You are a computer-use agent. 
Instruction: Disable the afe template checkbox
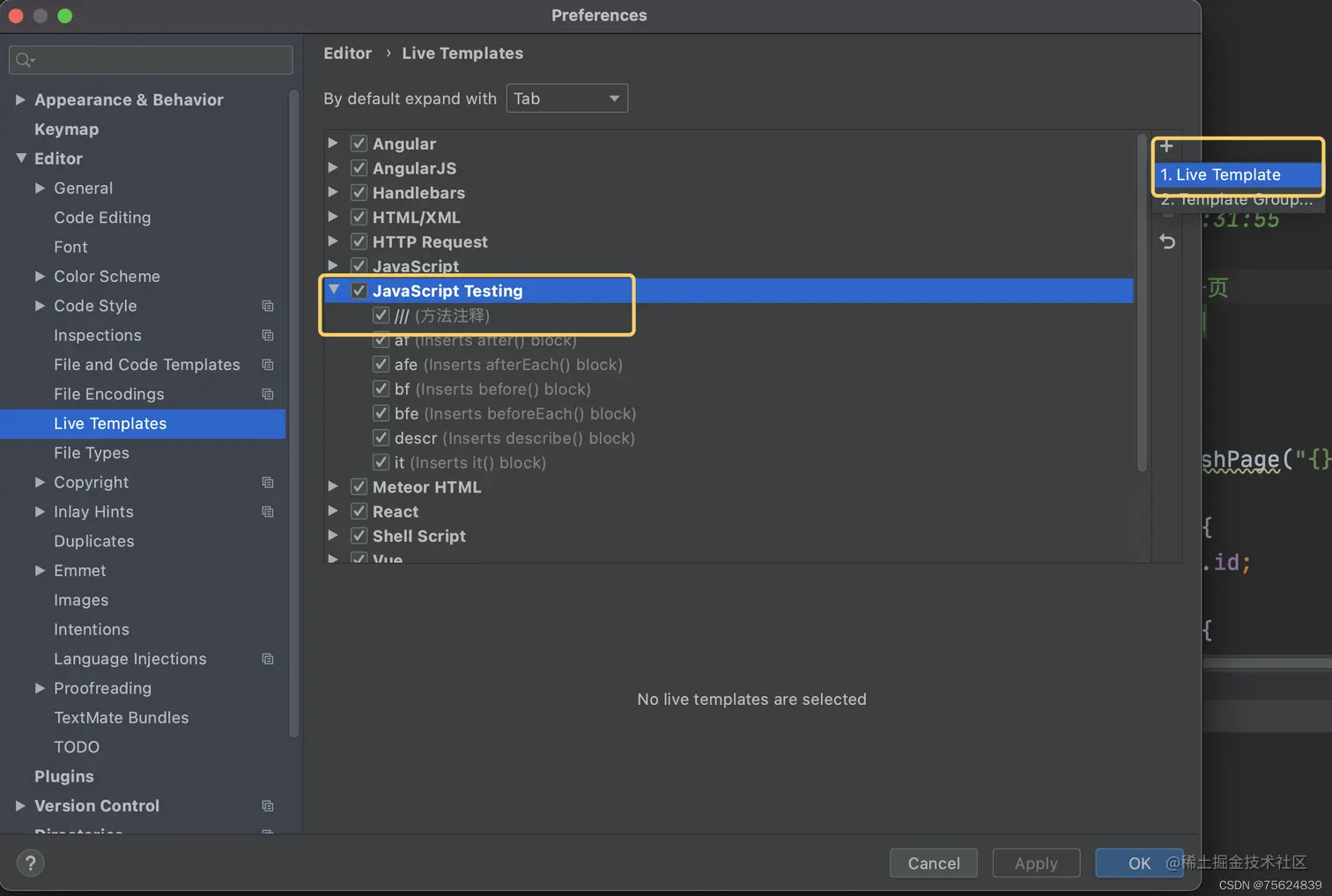pyautogui.click(x=381, y=364)
